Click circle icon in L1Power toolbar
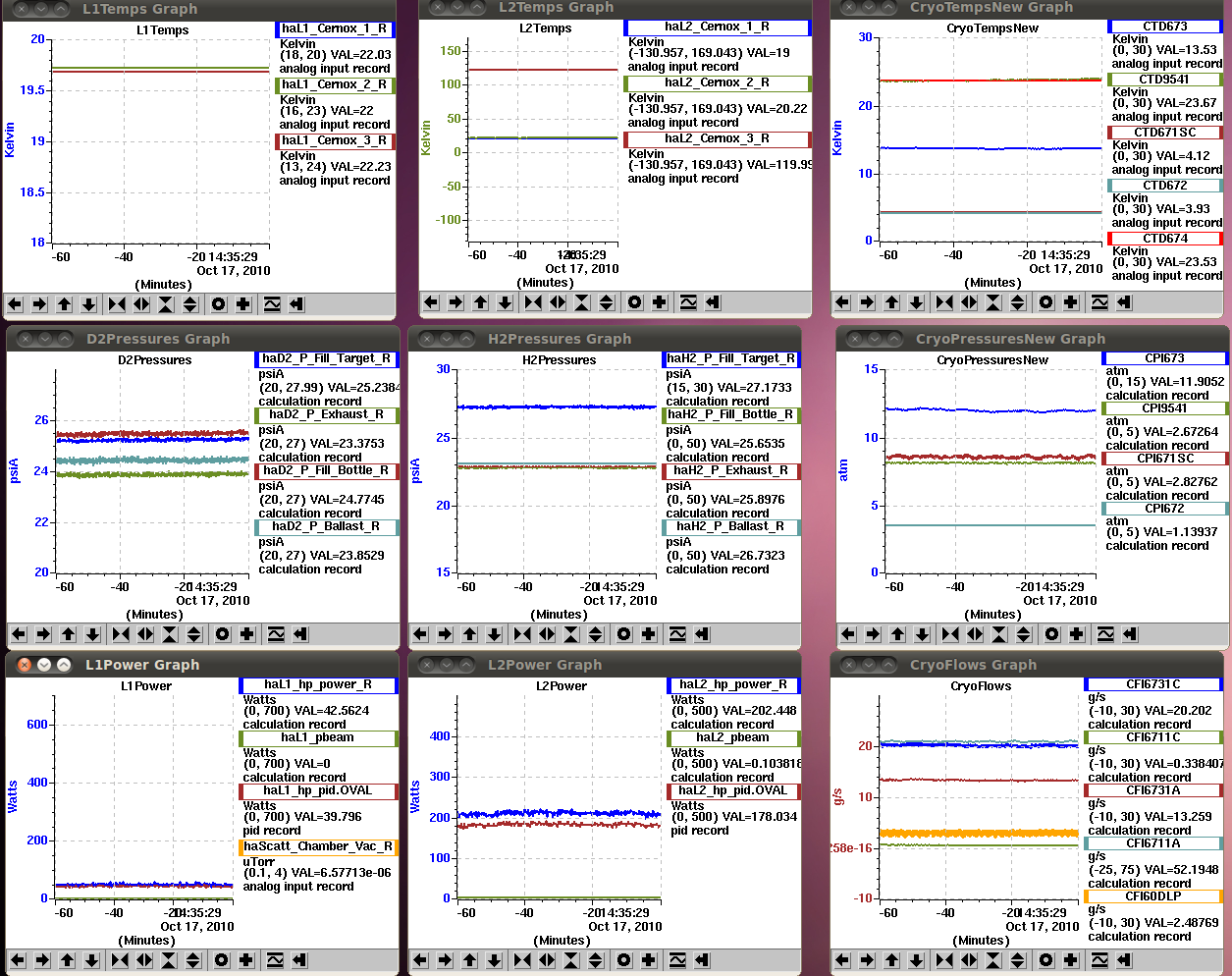1232x976 pixels. click(x=222, y=960)
